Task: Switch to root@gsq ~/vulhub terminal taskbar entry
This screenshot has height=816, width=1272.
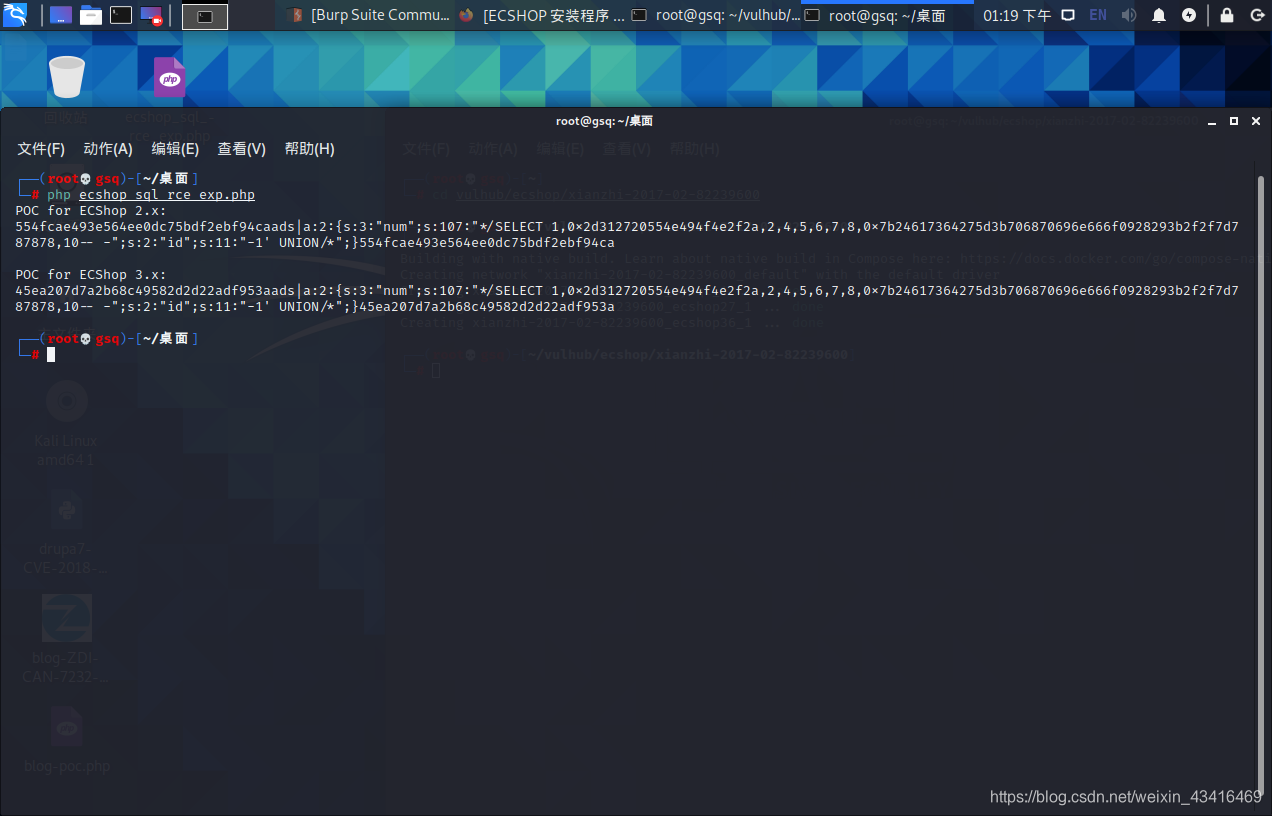Action: [717, 16]
